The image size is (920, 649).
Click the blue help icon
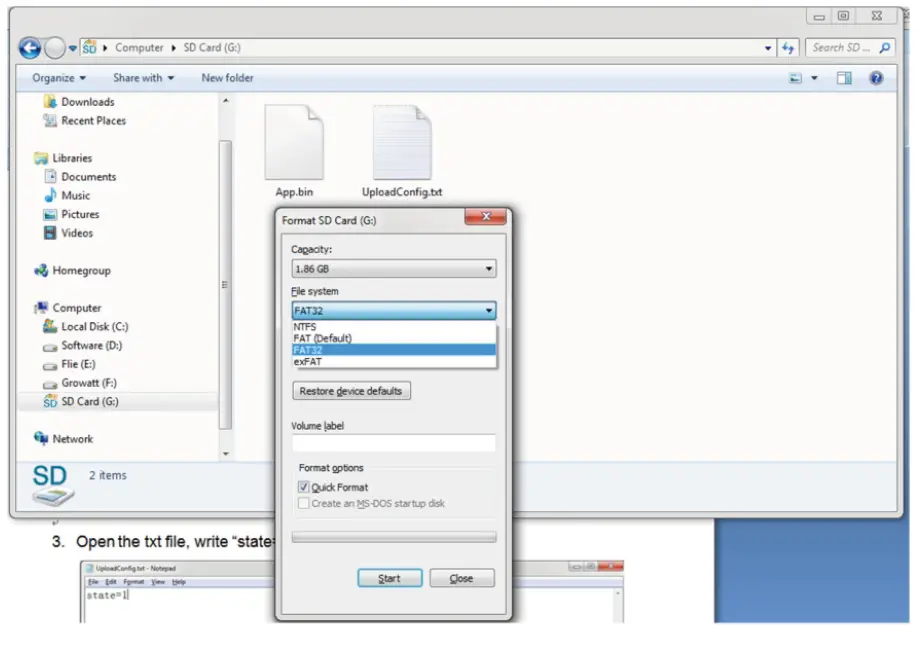(x=876, y=77)
